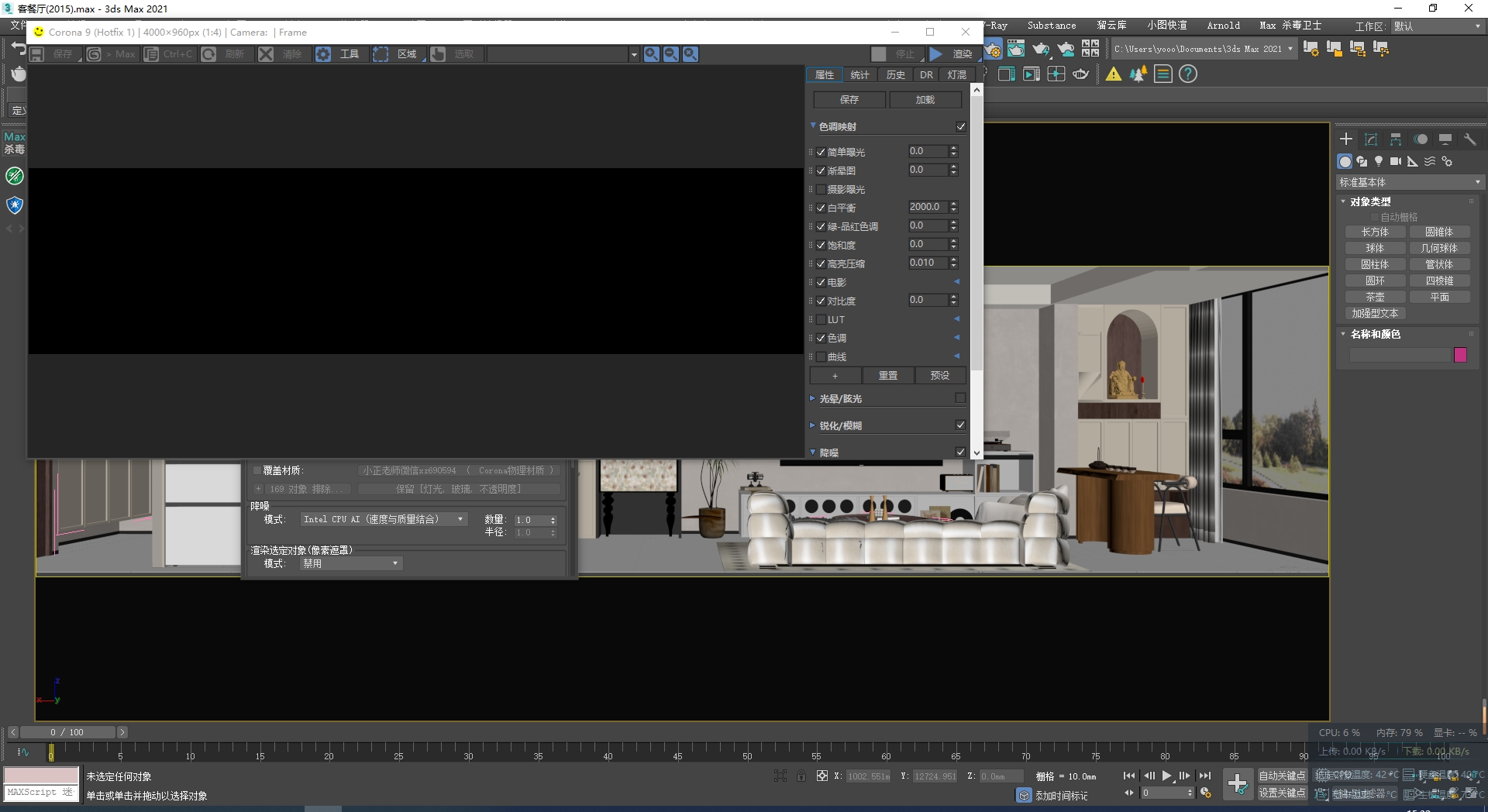Open the denoise mode Intel CPU AI dropdown
Screen dimensions: 1488x812
click(384, 519)
